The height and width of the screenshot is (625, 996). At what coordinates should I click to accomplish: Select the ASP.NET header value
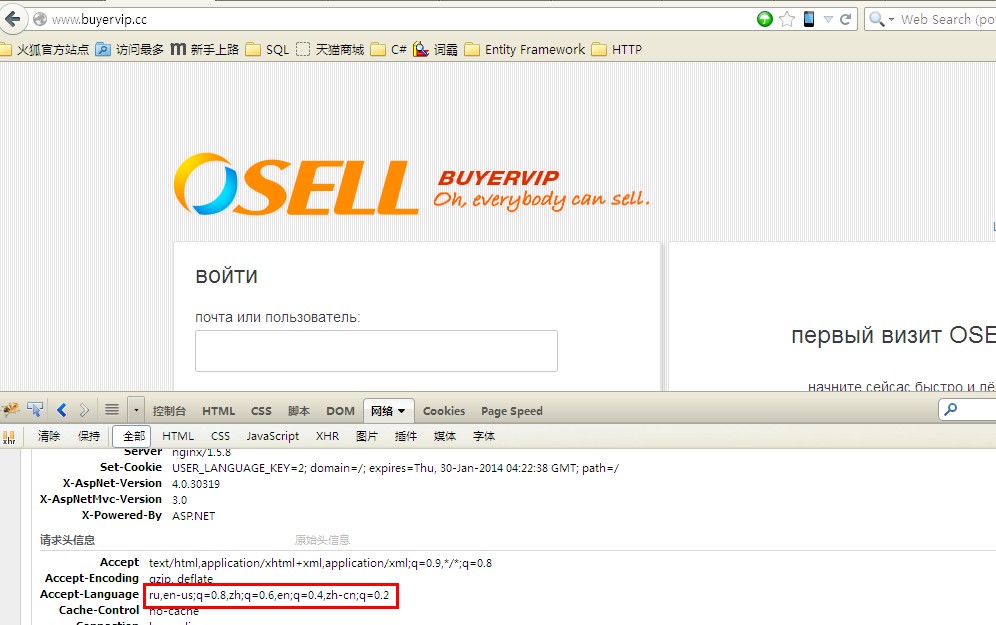pyautogui.click(x=194, y=516)
